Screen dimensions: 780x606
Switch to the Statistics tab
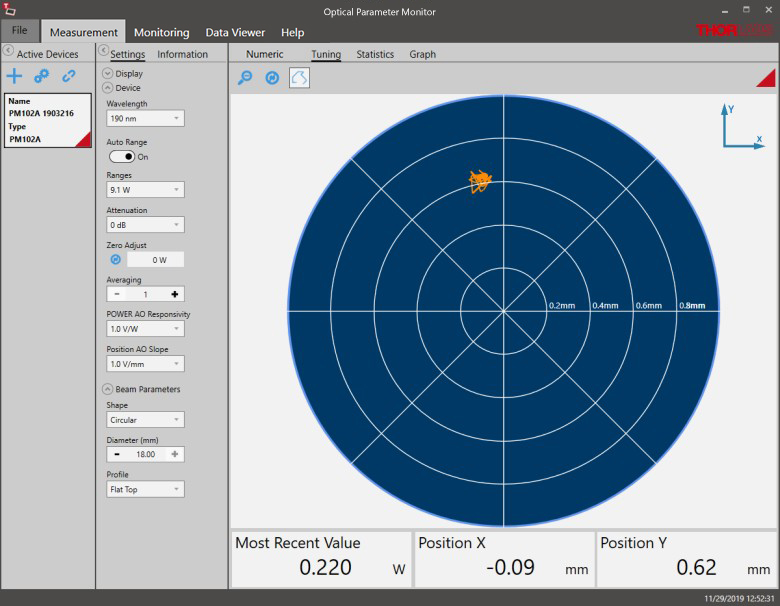click(375, 54)
